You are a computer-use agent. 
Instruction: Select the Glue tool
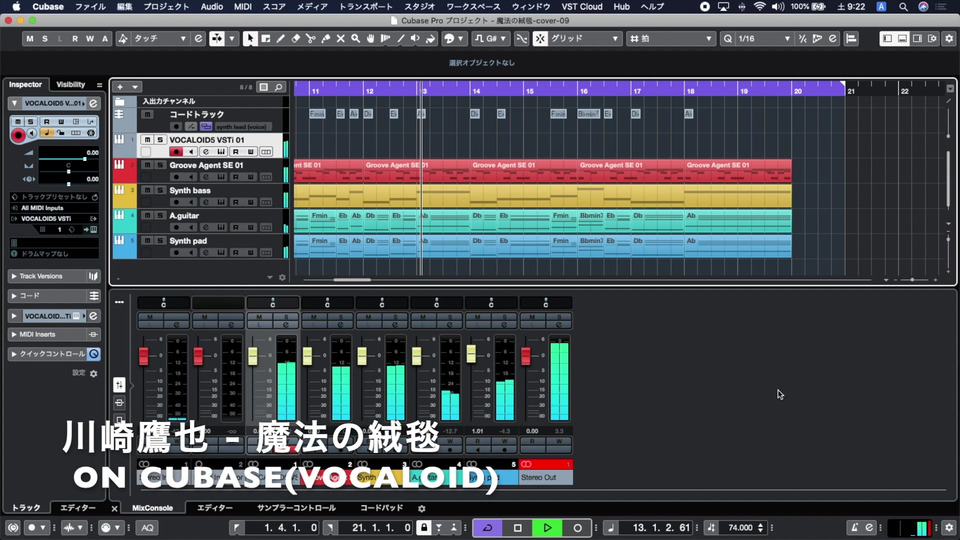[326, 39]
